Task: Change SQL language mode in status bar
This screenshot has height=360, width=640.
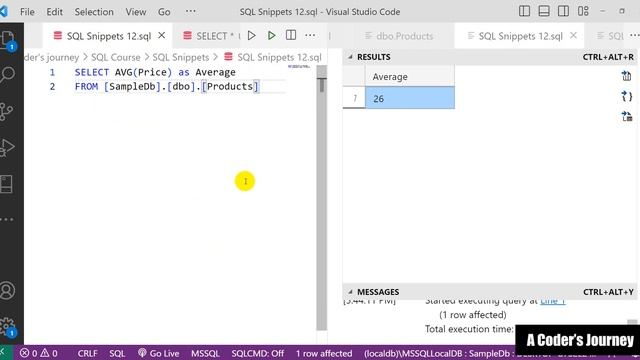Action: click(117, 353)
